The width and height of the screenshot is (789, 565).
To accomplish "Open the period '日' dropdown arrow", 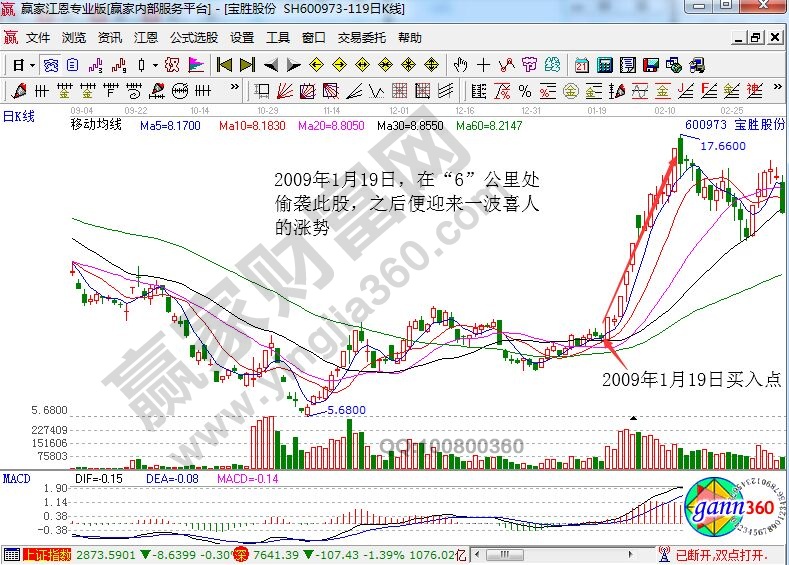I will 32,65.
